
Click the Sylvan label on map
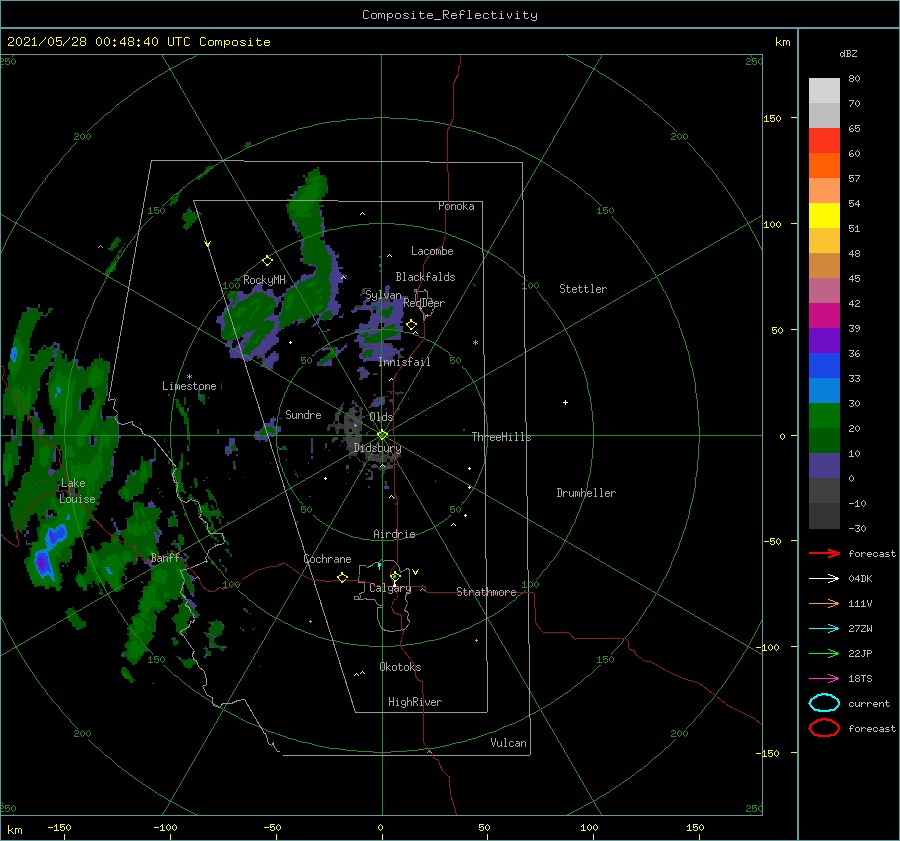[383, 295]
